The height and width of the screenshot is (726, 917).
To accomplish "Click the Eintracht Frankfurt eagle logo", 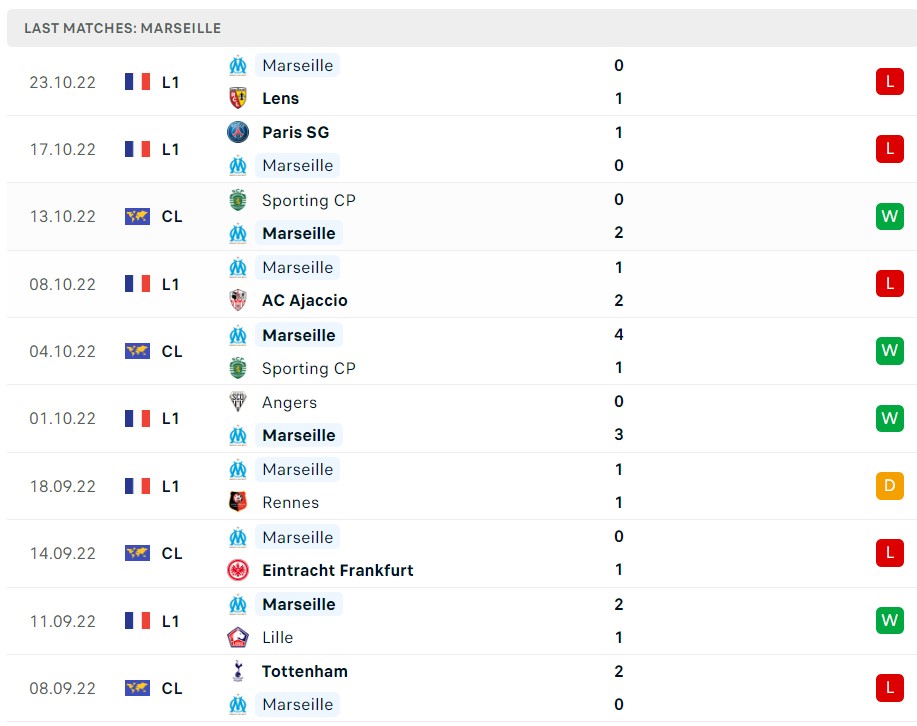I will click(237, 570).
